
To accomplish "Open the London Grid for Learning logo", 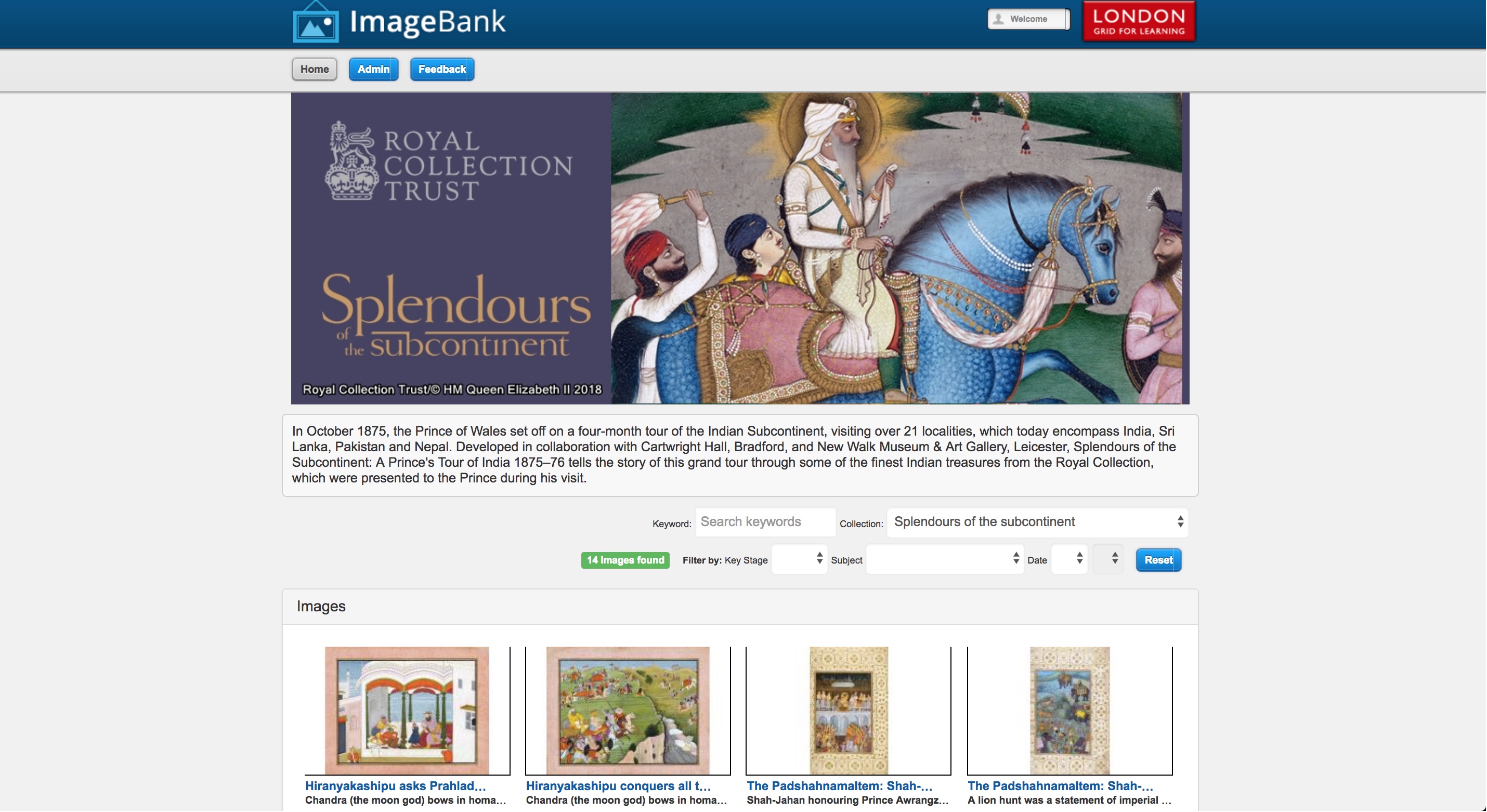I will click(1138, 21).
